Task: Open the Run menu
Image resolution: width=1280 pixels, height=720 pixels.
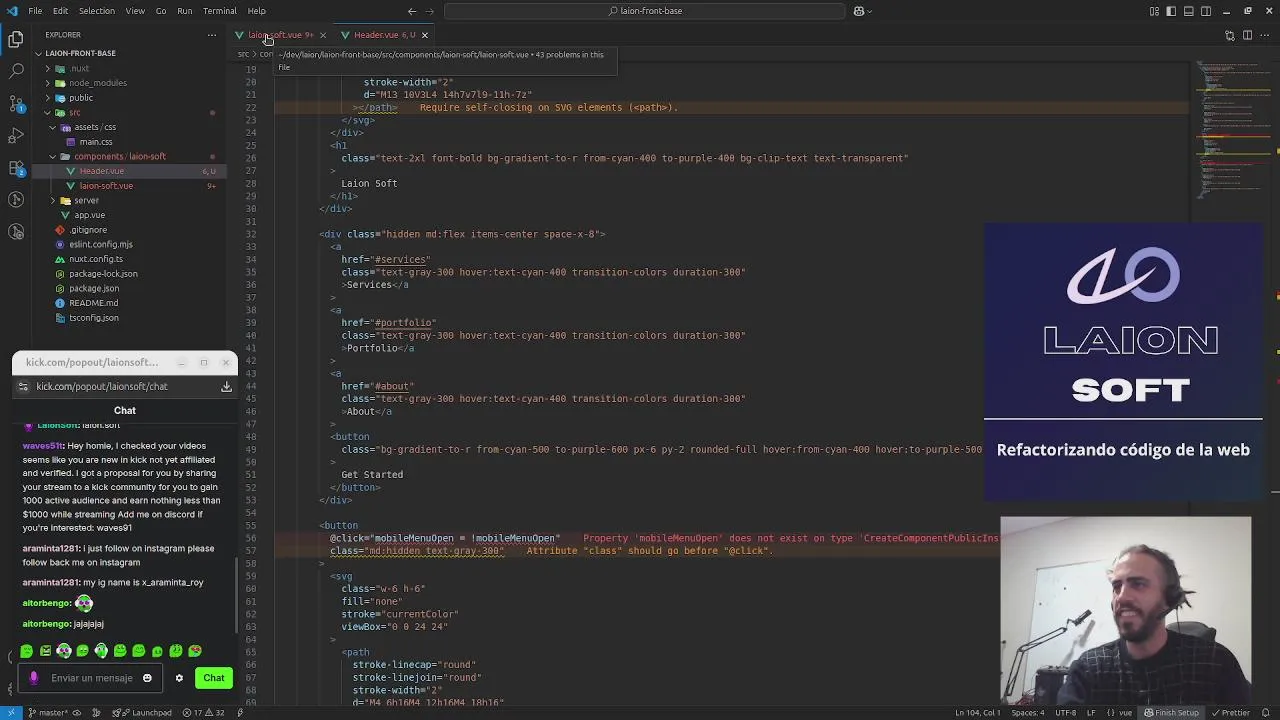Action: (x=185, y=11)
